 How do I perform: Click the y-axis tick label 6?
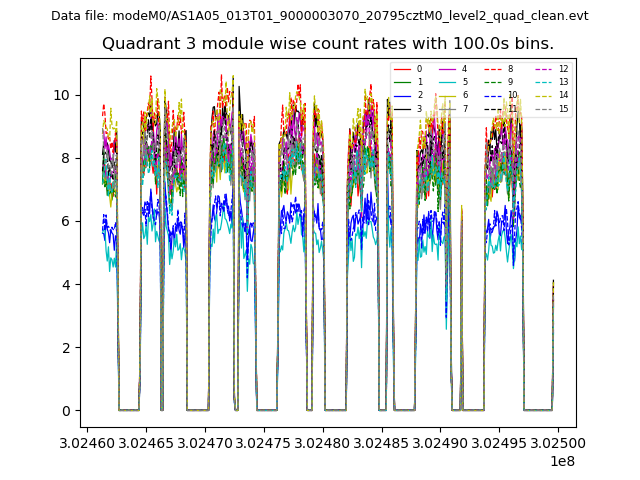tap(67, 221)
